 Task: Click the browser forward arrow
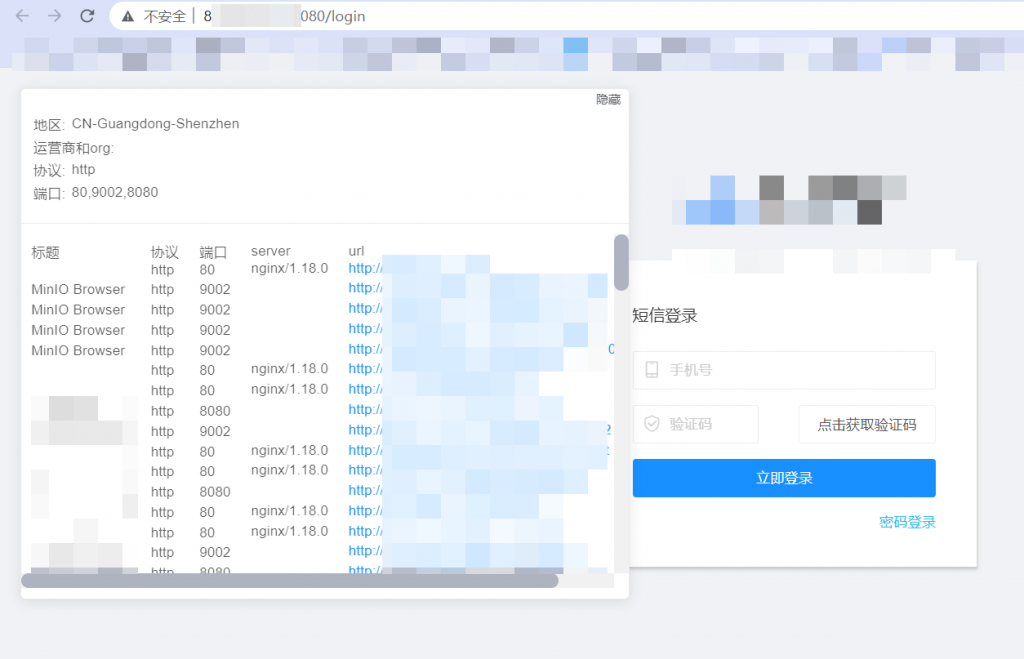click(55, 16)
